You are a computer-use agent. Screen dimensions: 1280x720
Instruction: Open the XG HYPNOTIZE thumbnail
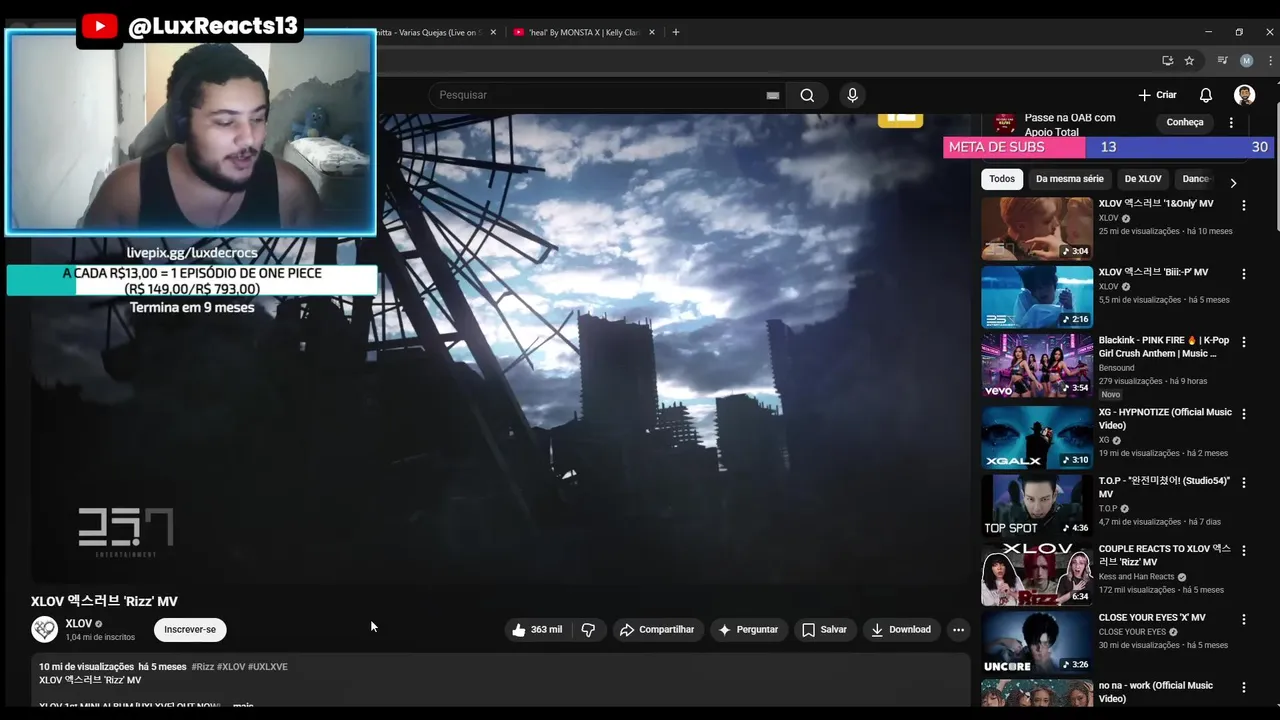pos(1037,437)
